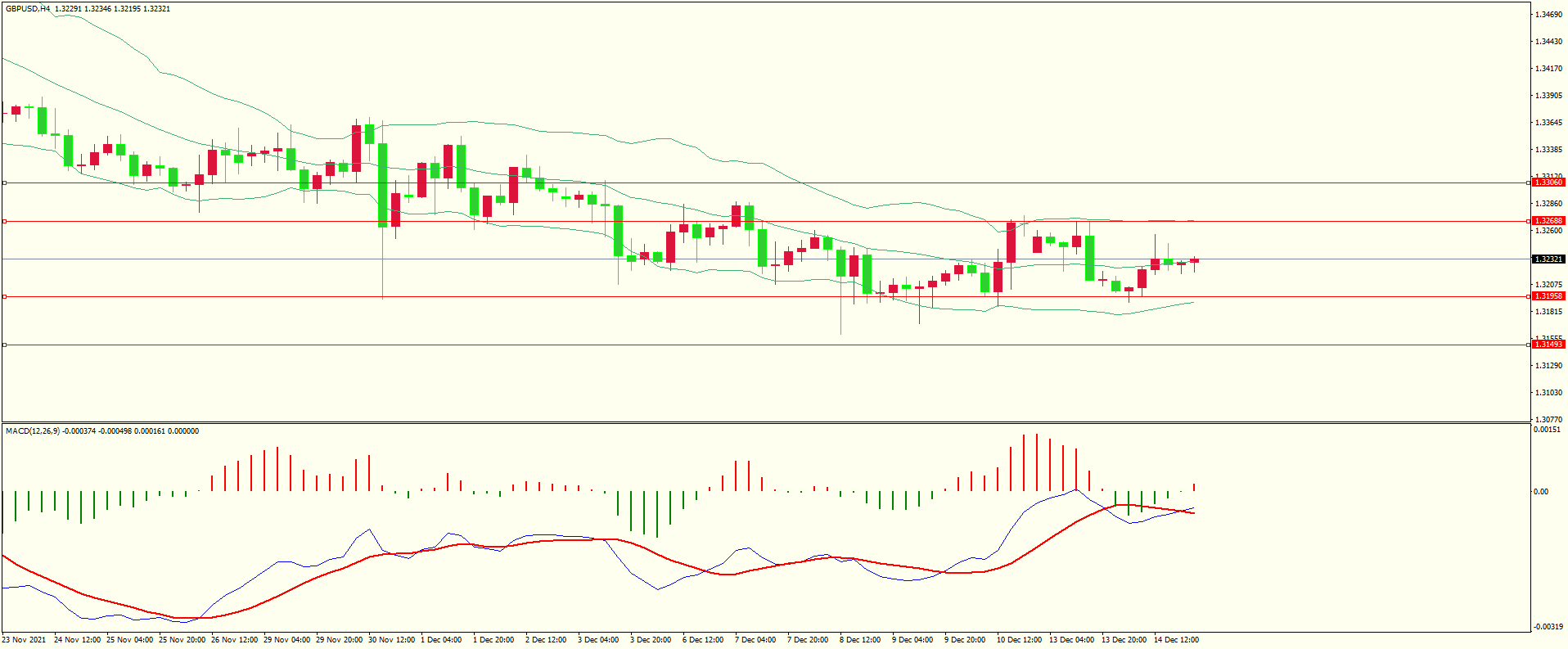
Task: Click the red 1.33060 price level label
Action: 1548,183
